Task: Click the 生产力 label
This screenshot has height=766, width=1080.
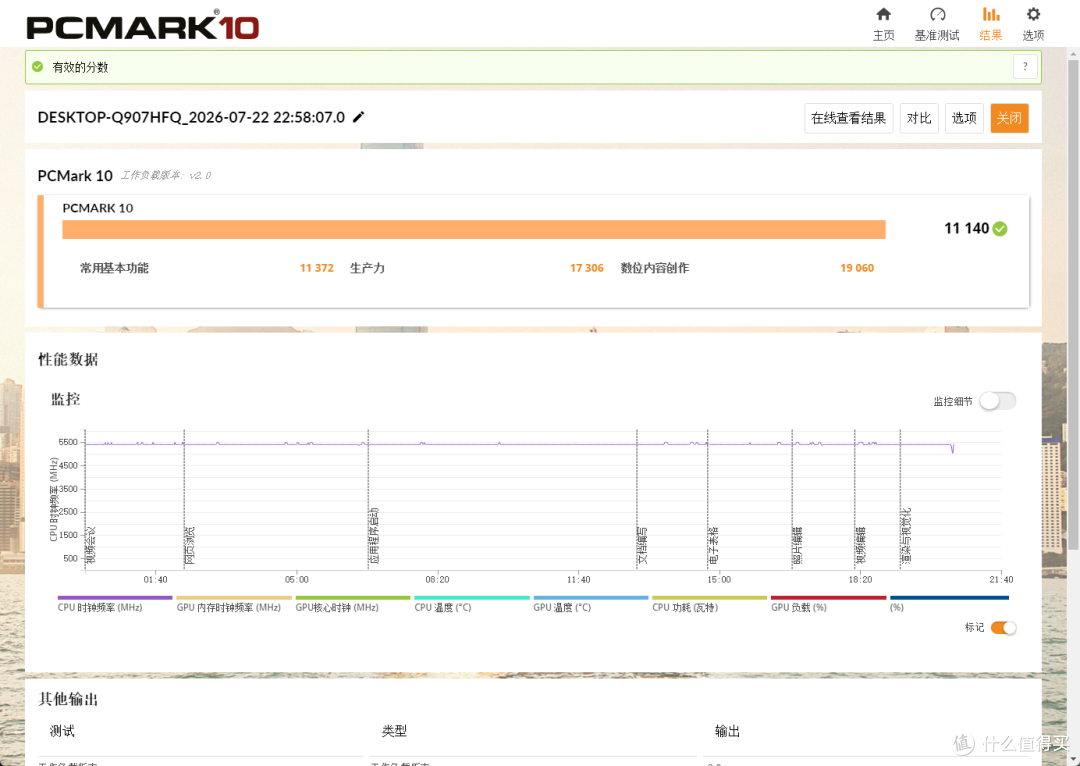Action: click(367, 268)
